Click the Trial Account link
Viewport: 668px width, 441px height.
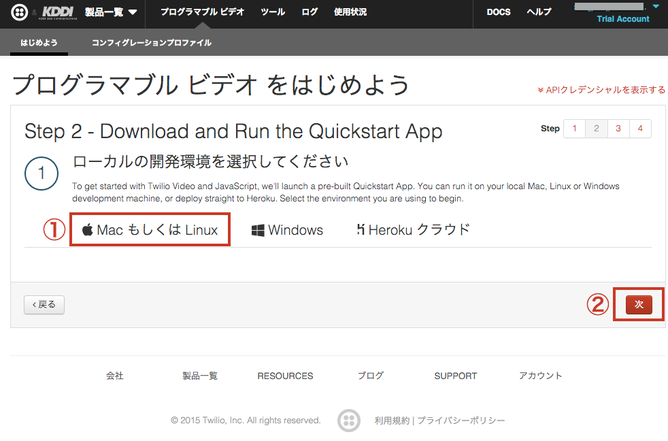[x=623, y=19]
